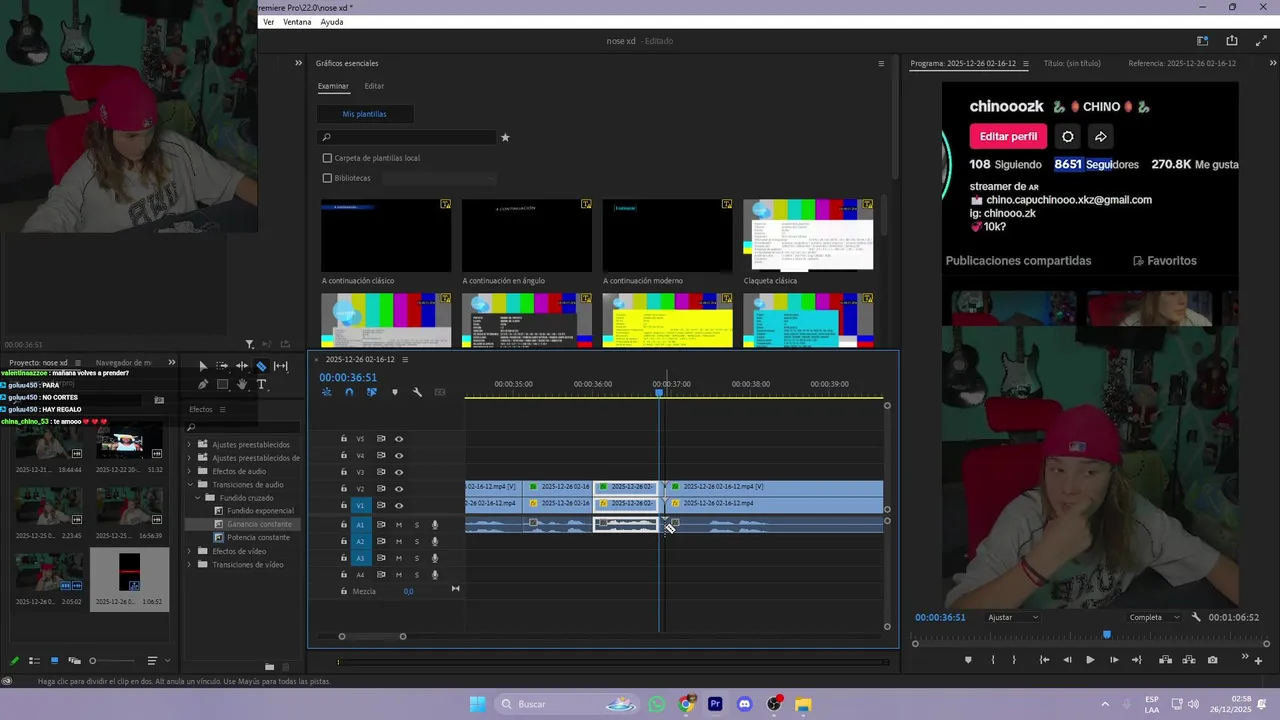Check Carpeta de plantillas local checkbox
1280x720 pixels.
[x=327, y=158]
